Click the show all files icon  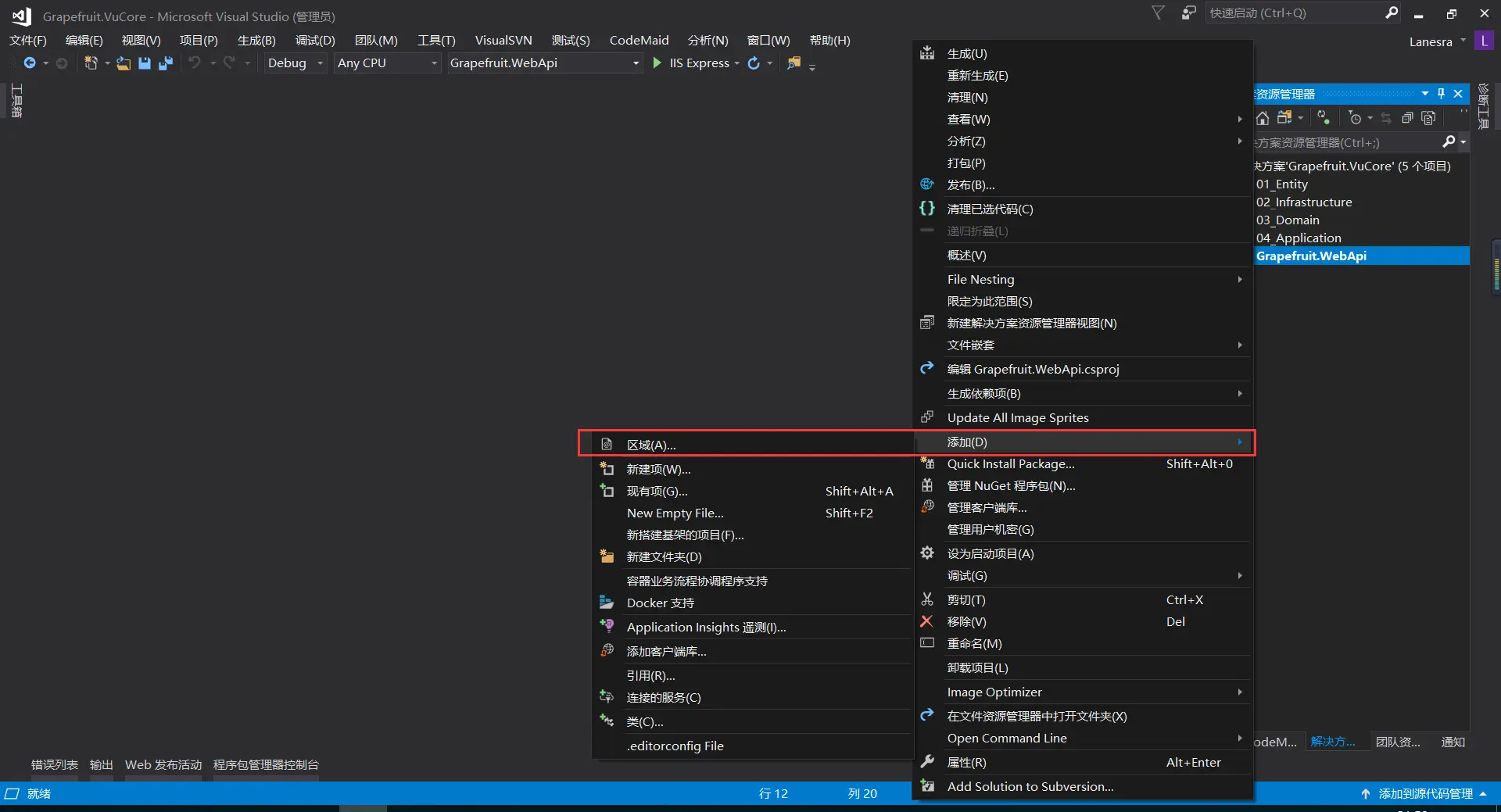coord(1428,118)
